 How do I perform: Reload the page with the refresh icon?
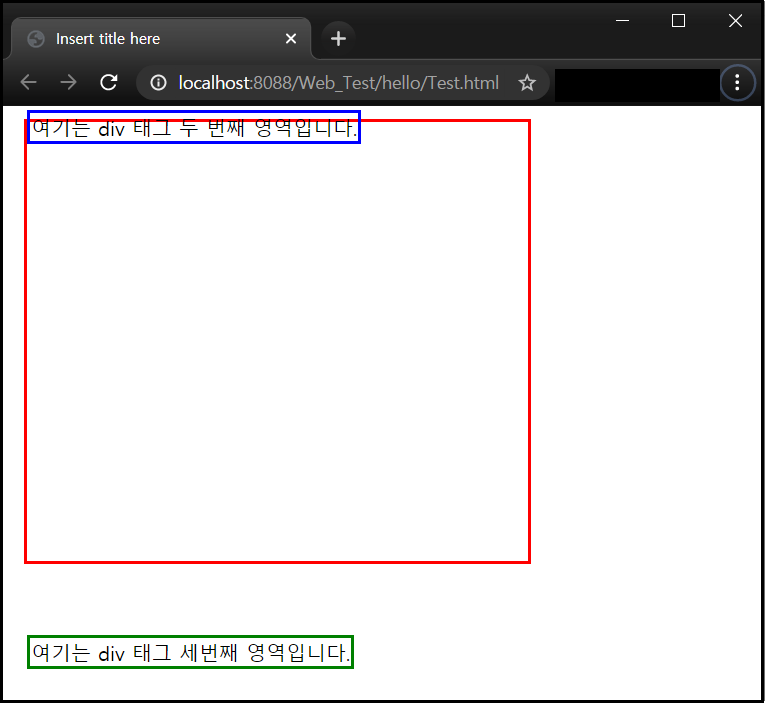click(x=109, y=82)
